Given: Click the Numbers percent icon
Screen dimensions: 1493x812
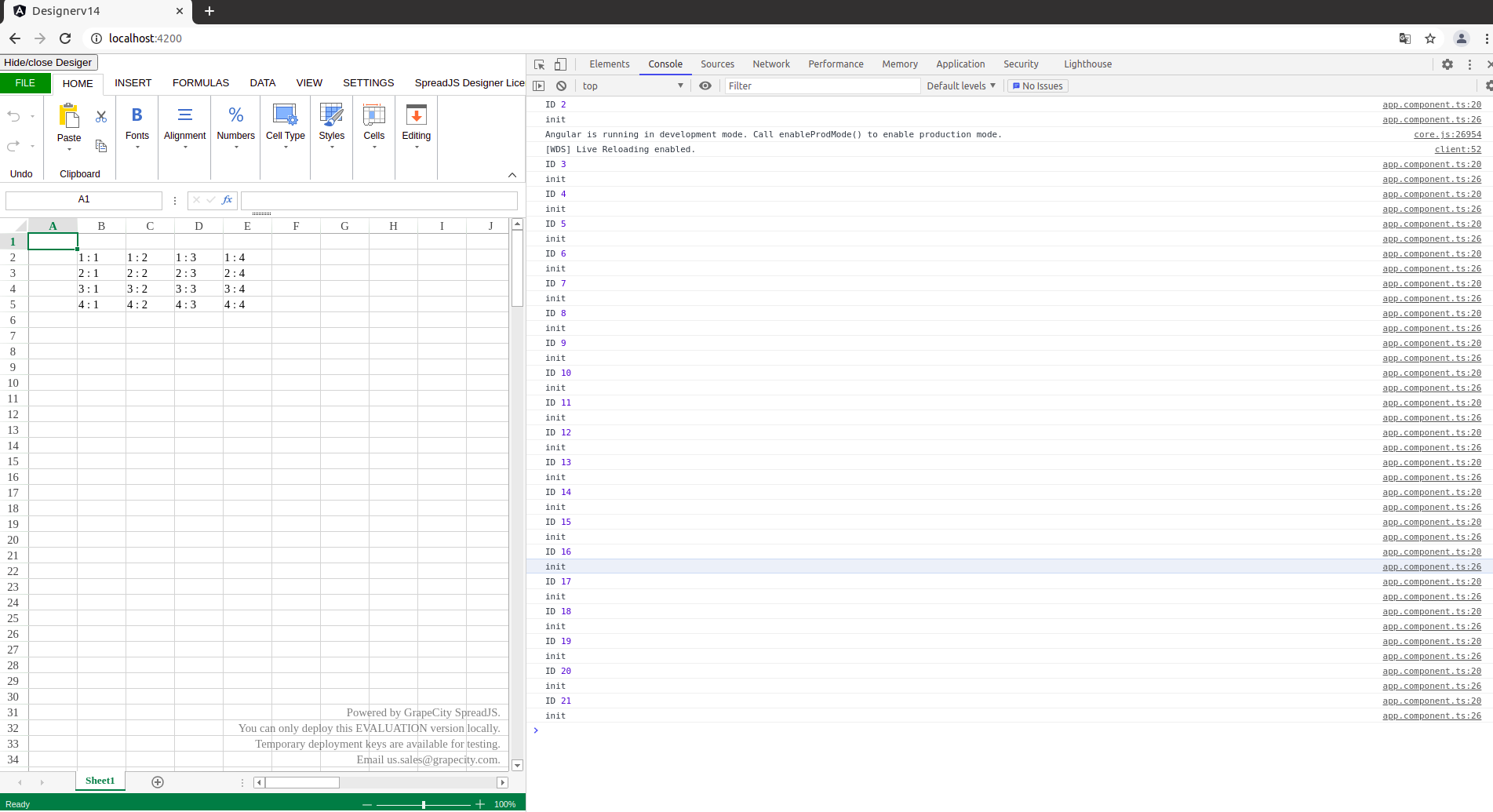Looking at the screenshot, I should coord(235,115).
